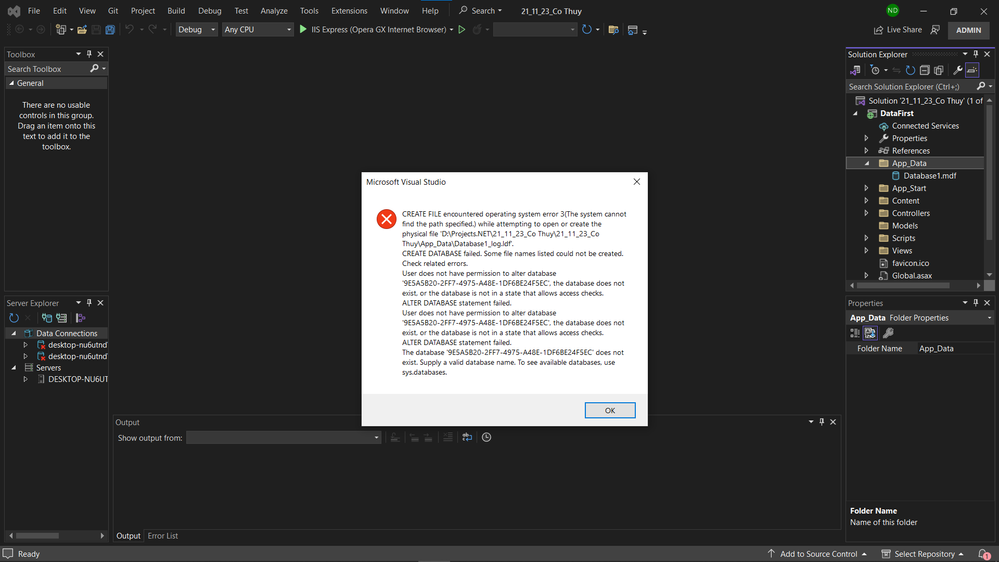Viewport: 999px width, 562px height.
Task: Toggle Preview Selected Items in Solution Explorer
Action: point(972,70)
